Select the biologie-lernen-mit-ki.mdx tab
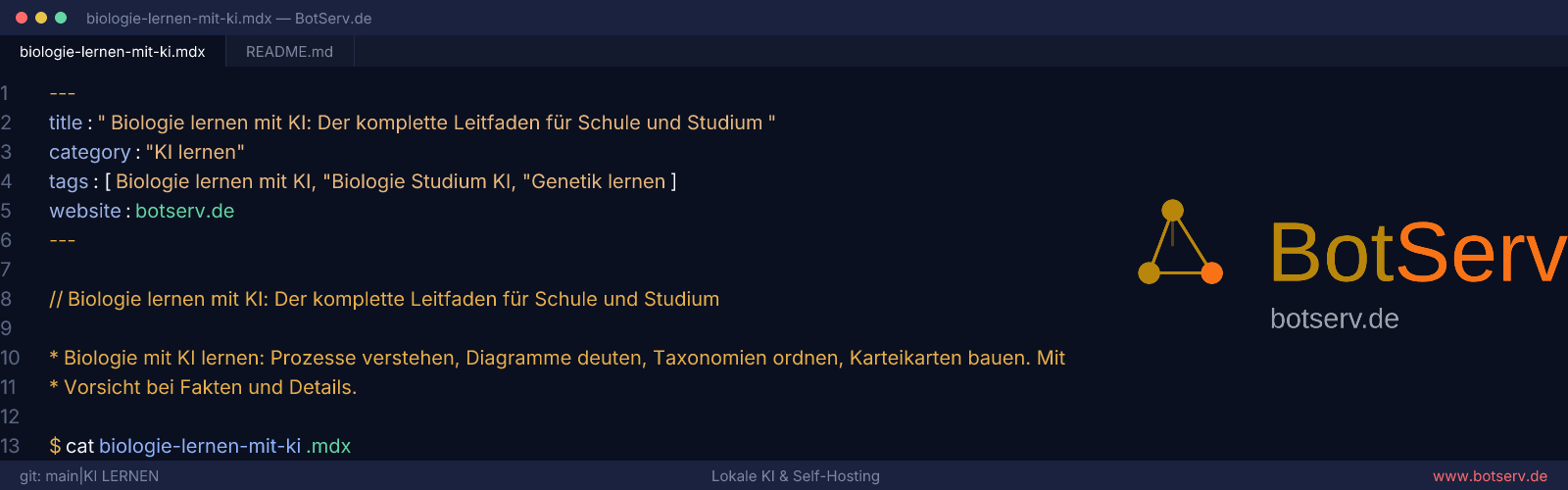This screenshot has width=1568, height=490. (x=113, y=51)
